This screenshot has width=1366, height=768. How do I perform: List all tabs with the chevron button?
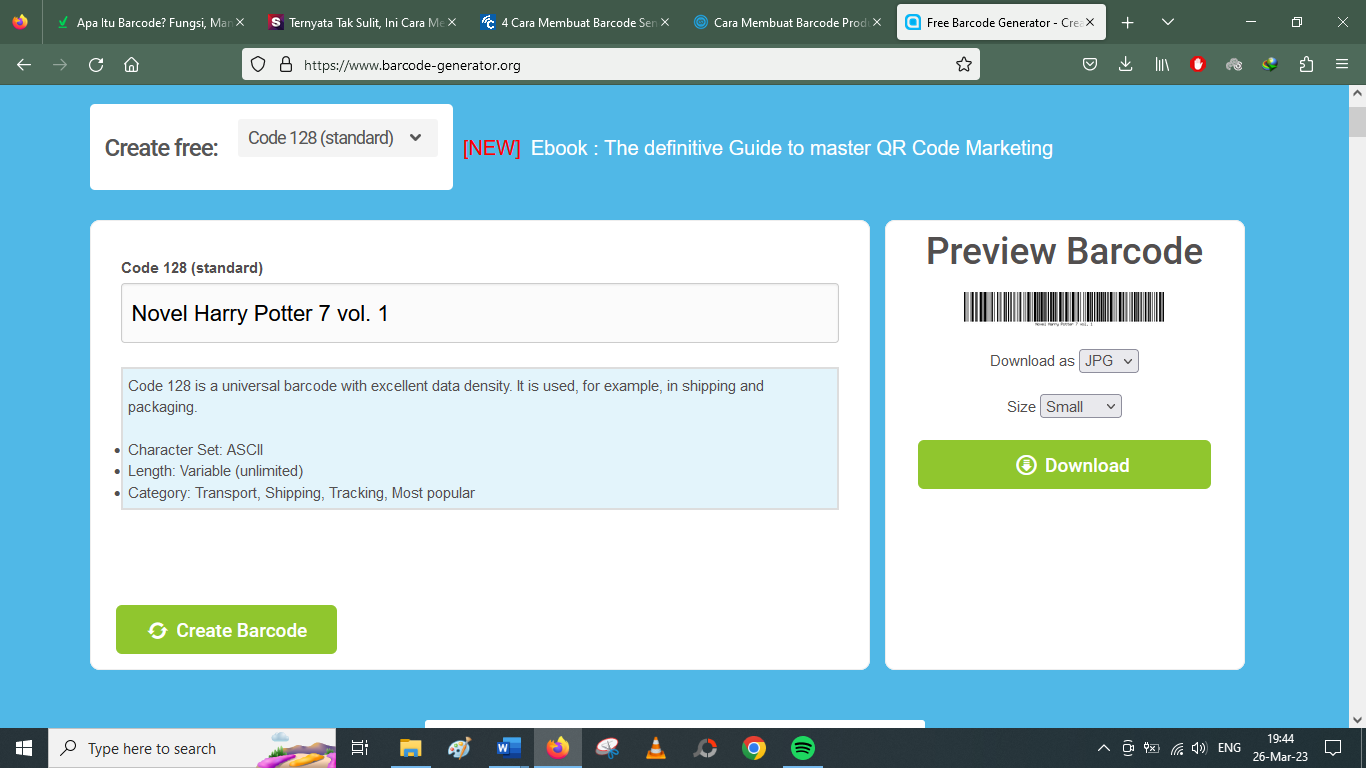point(1168,22)
